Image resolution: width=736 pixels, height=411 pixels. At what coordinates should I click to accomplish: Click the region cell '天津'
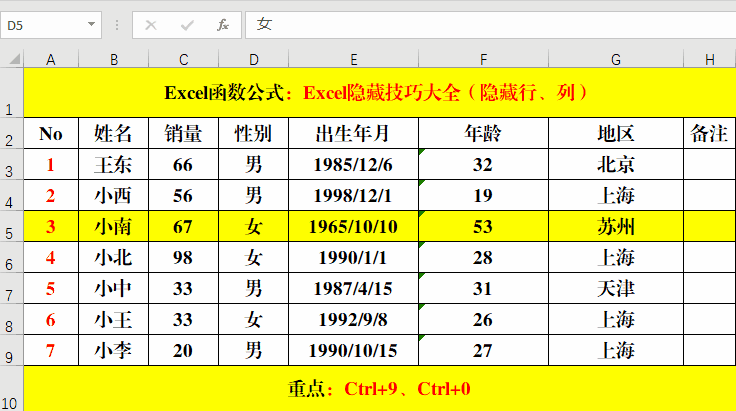[616, 288]
